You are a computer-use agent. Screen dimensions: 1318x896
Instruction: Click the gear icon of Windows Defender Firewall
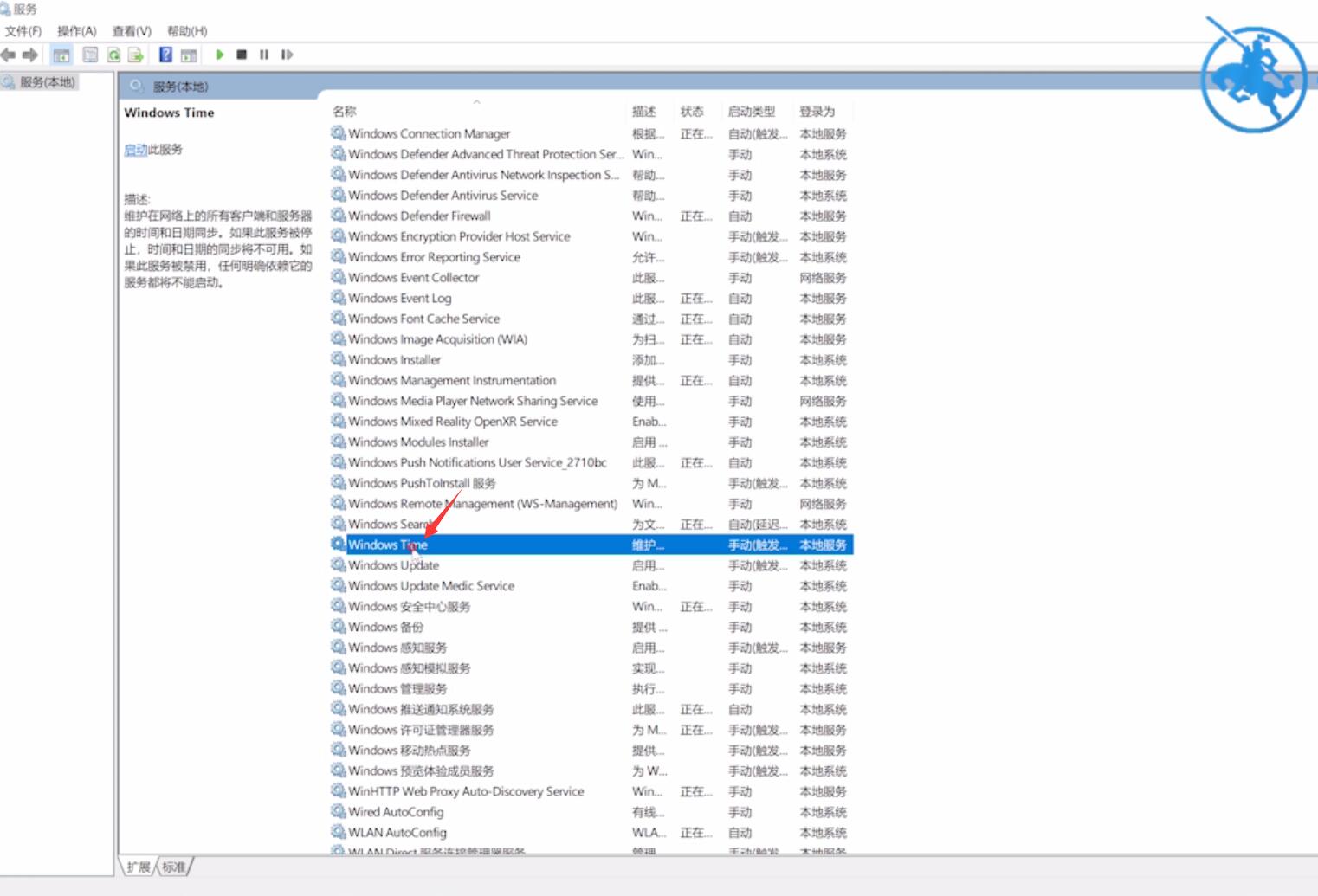(x=339, y=216)
